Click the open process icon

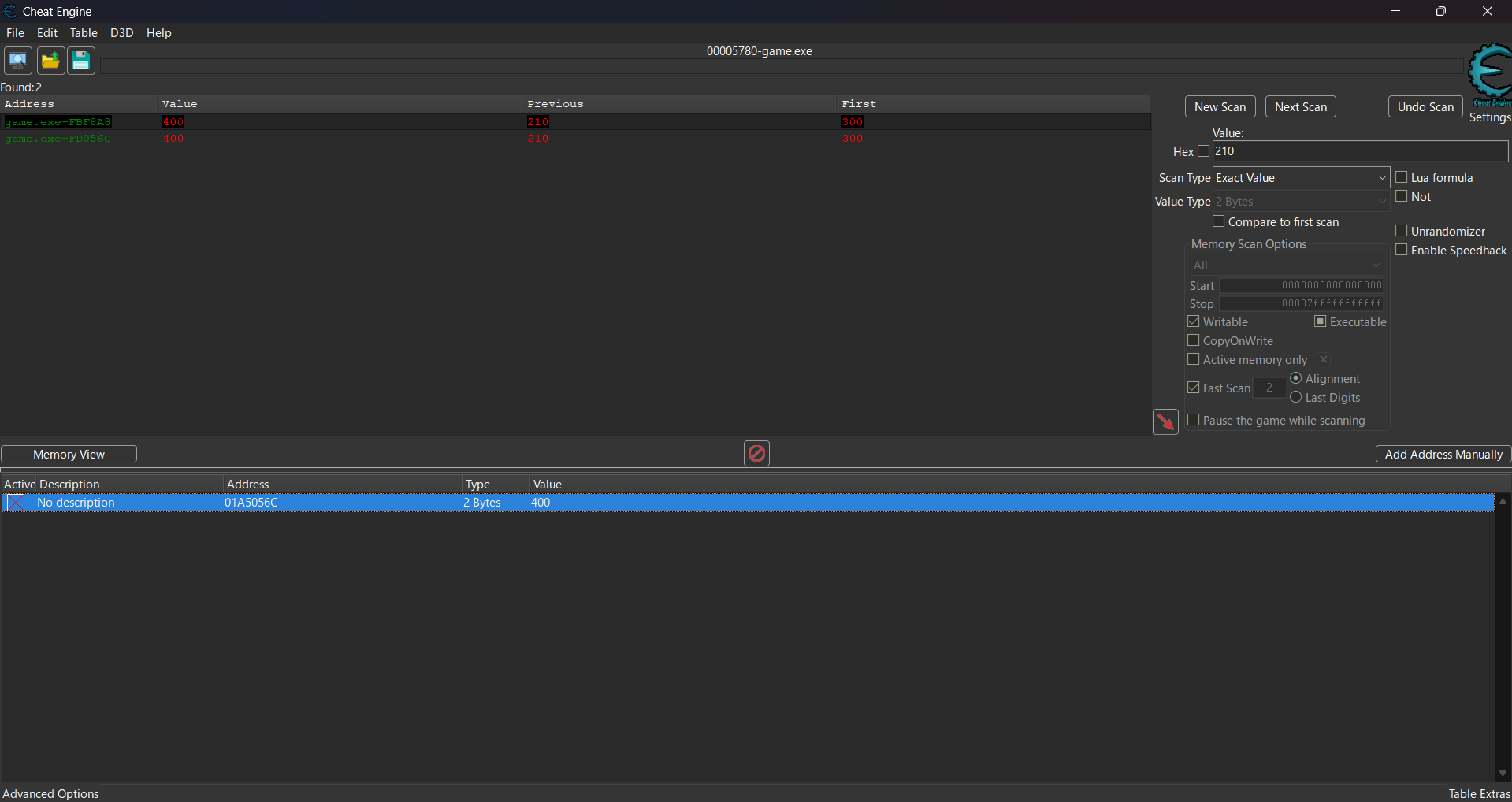tap(17, 61)
